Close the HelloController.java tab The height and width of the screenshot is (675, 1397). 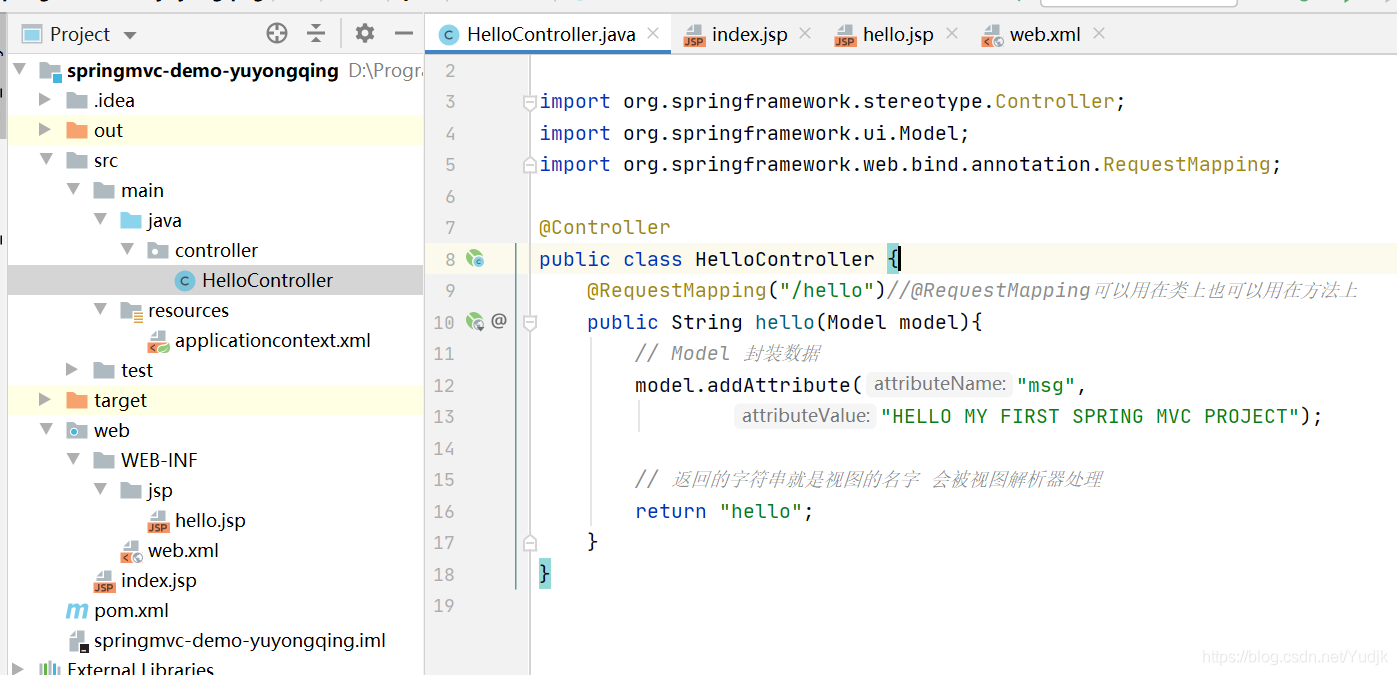point(654,34)
